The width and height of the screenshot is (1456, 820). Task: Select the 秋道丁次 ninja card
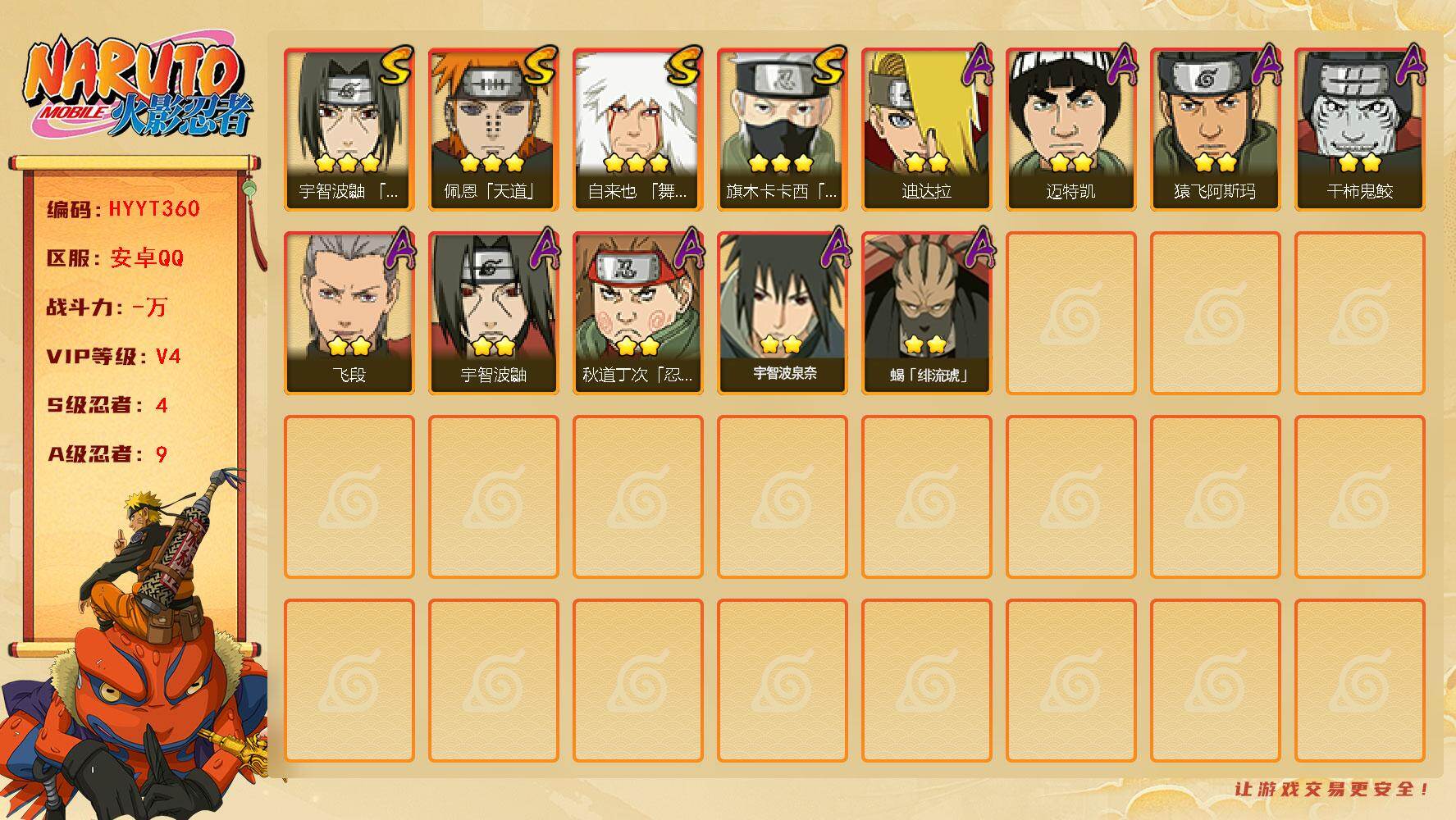tap(637, 313)
